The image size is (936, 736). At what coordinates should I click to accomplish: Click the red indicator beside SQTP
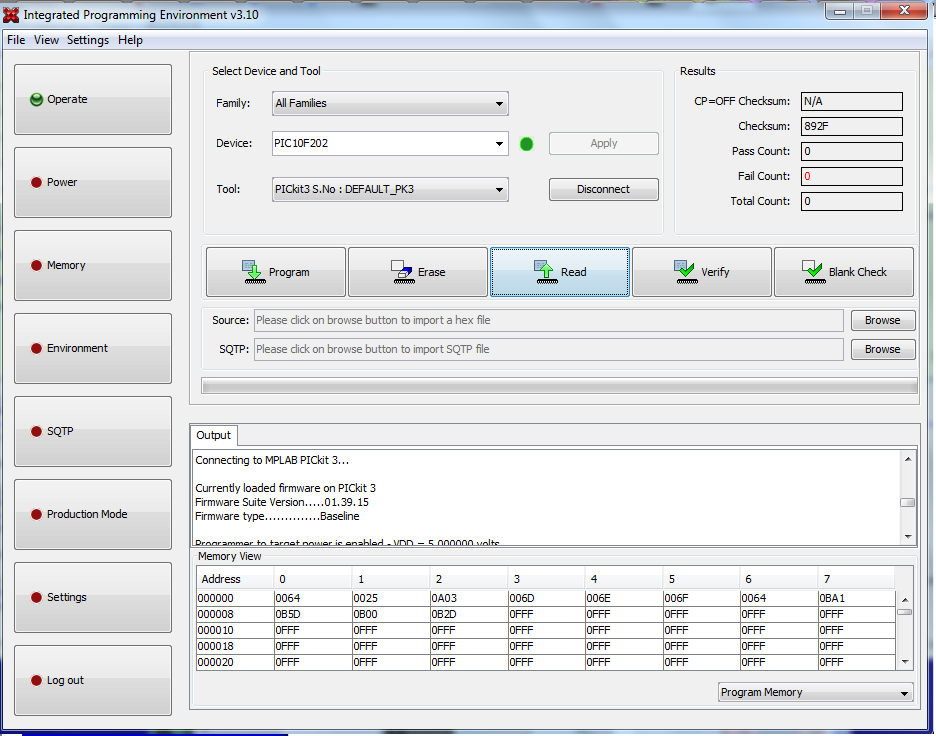[36, 432]
